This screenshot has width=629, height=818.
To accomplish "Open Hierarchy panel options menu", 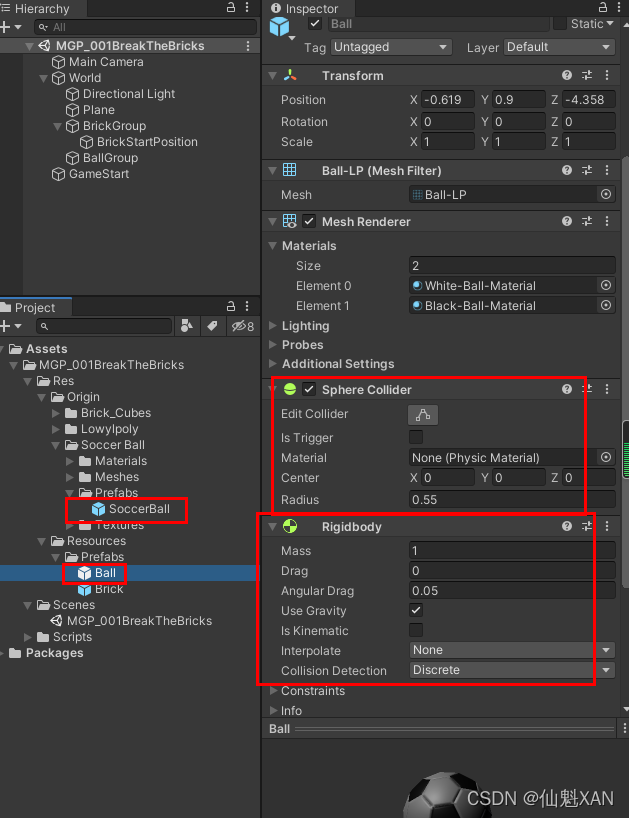I will coord(247,7).
